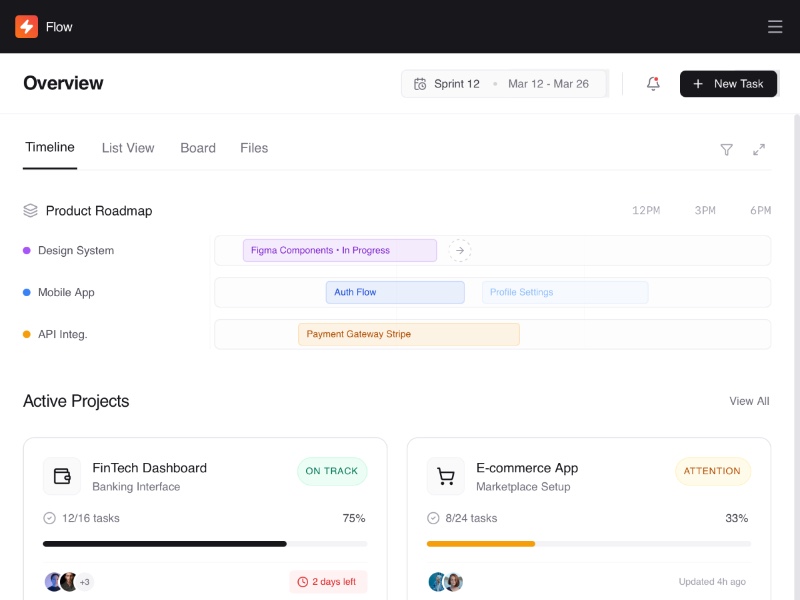The image size is (800, 600).
Task: Expand the timeline to fullscreen
Action: (x=760, y=149)
